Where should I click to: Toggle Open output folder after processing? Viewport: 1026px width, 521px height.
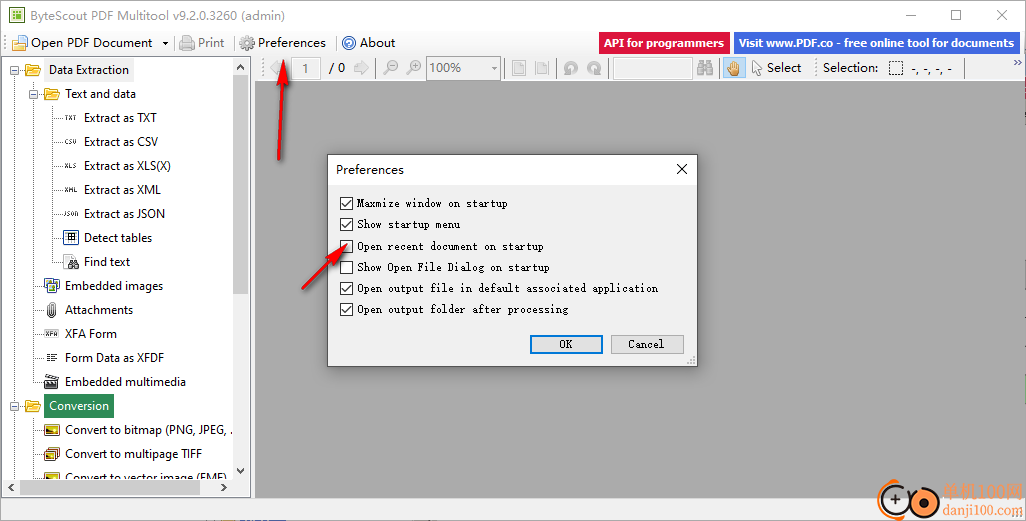coord(347,309)
